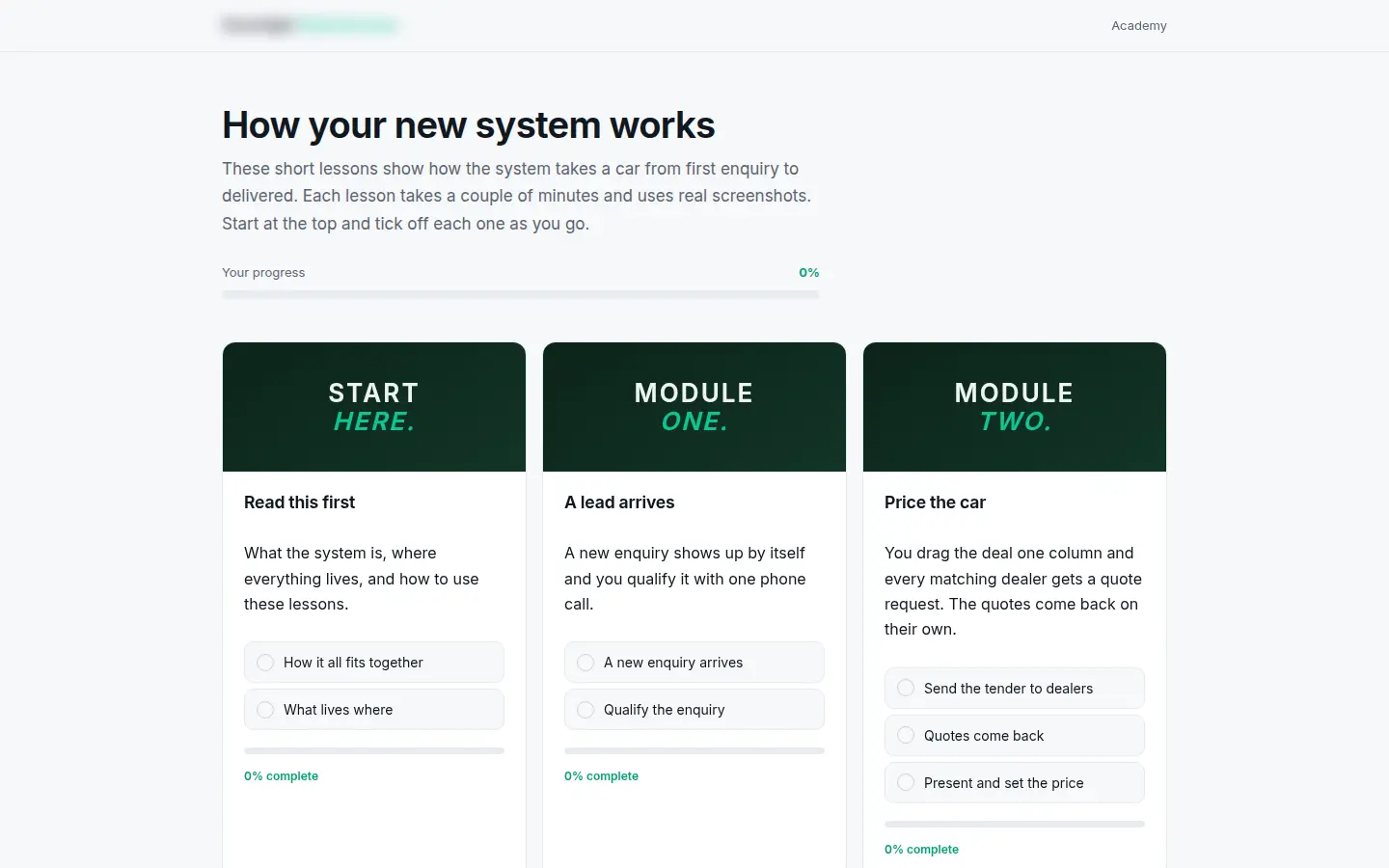
Task: Open the START HERE banner
Action: [x=374, y=407]
